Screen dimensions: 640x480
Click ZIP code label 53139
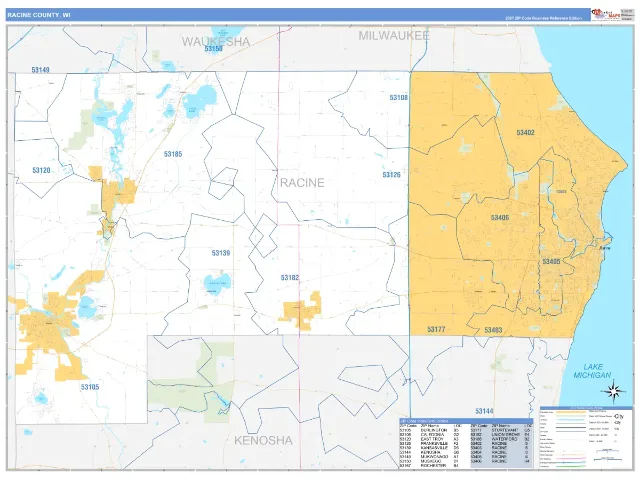(x=221, y=253)
